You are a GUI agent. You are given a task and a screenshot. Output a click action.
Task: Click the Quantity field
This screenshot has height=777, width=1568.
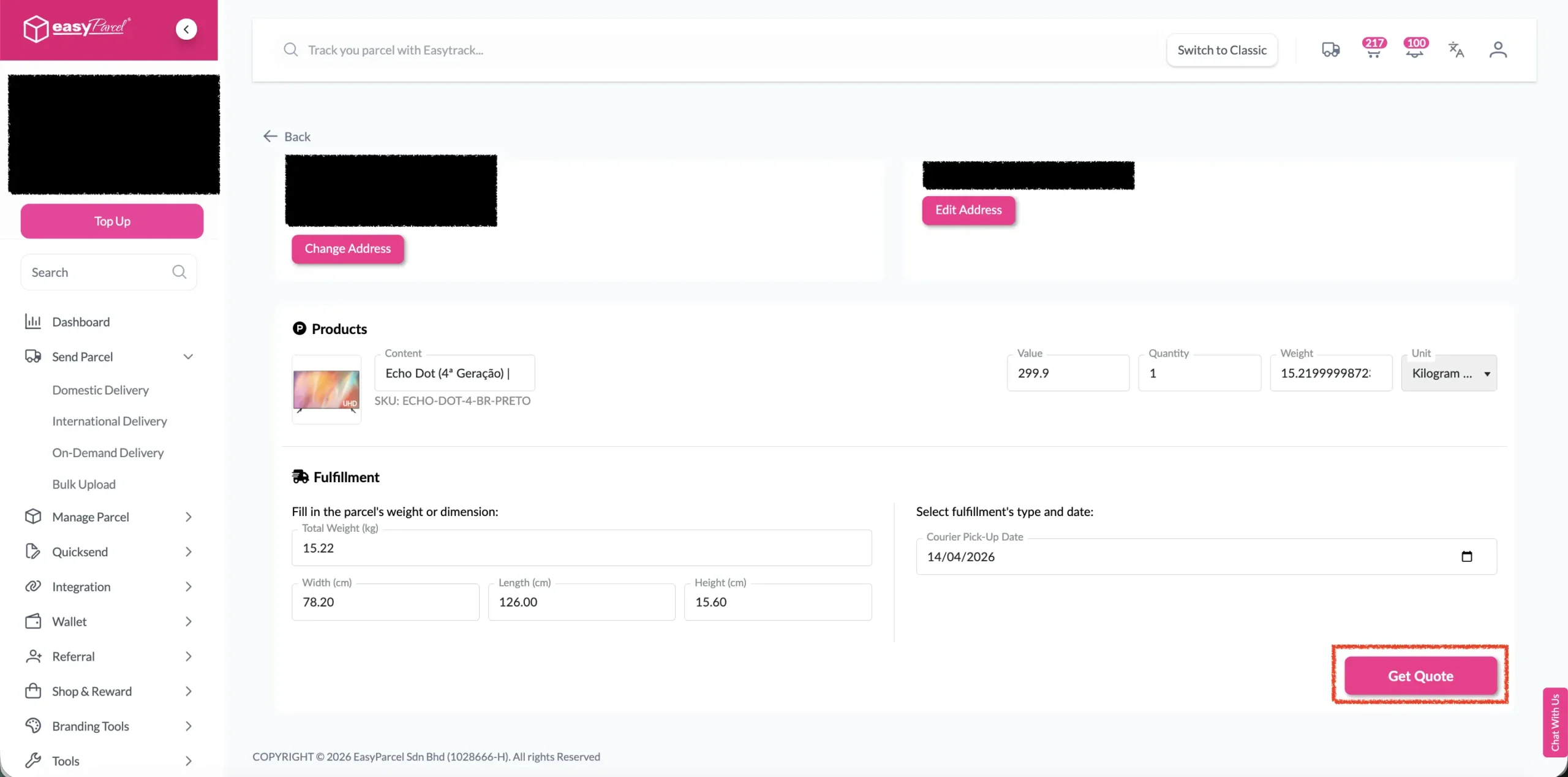[x=1199, y=373]
